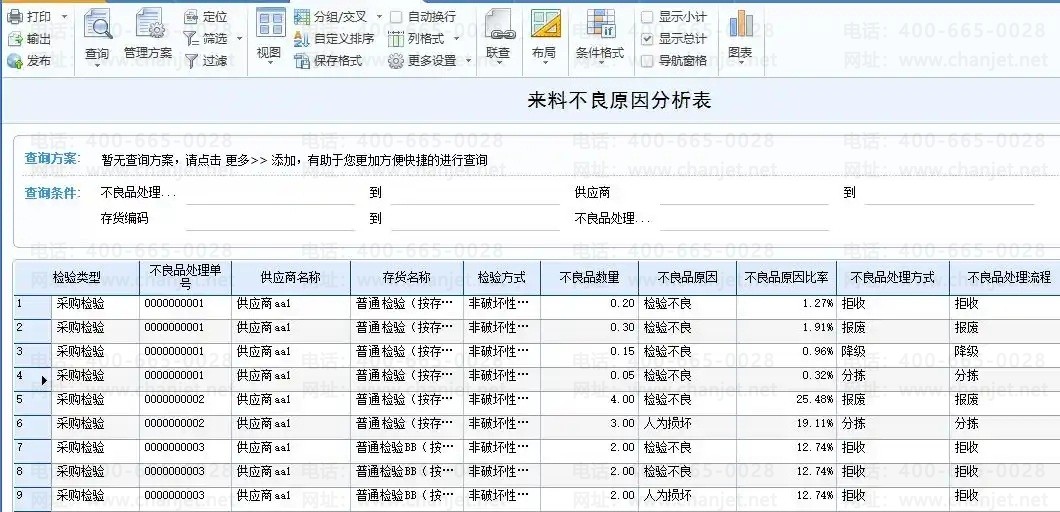This screenshot has width=1060, height=512.
Task: Click the Locate (定位) icon
Action: [192, 17]
